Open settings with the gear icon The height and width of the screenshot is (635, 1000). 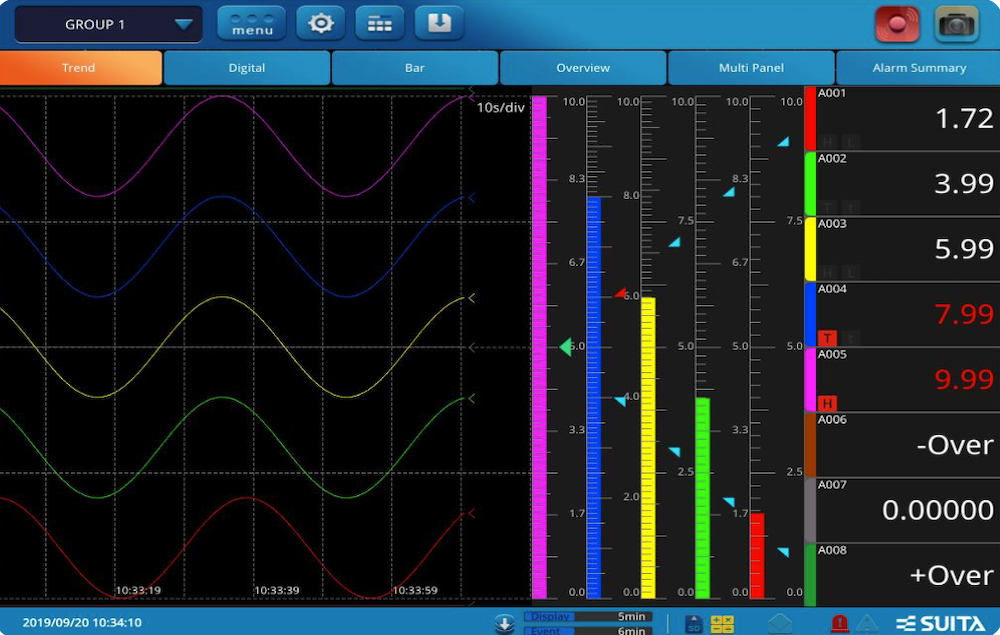[x=320, y=24]
